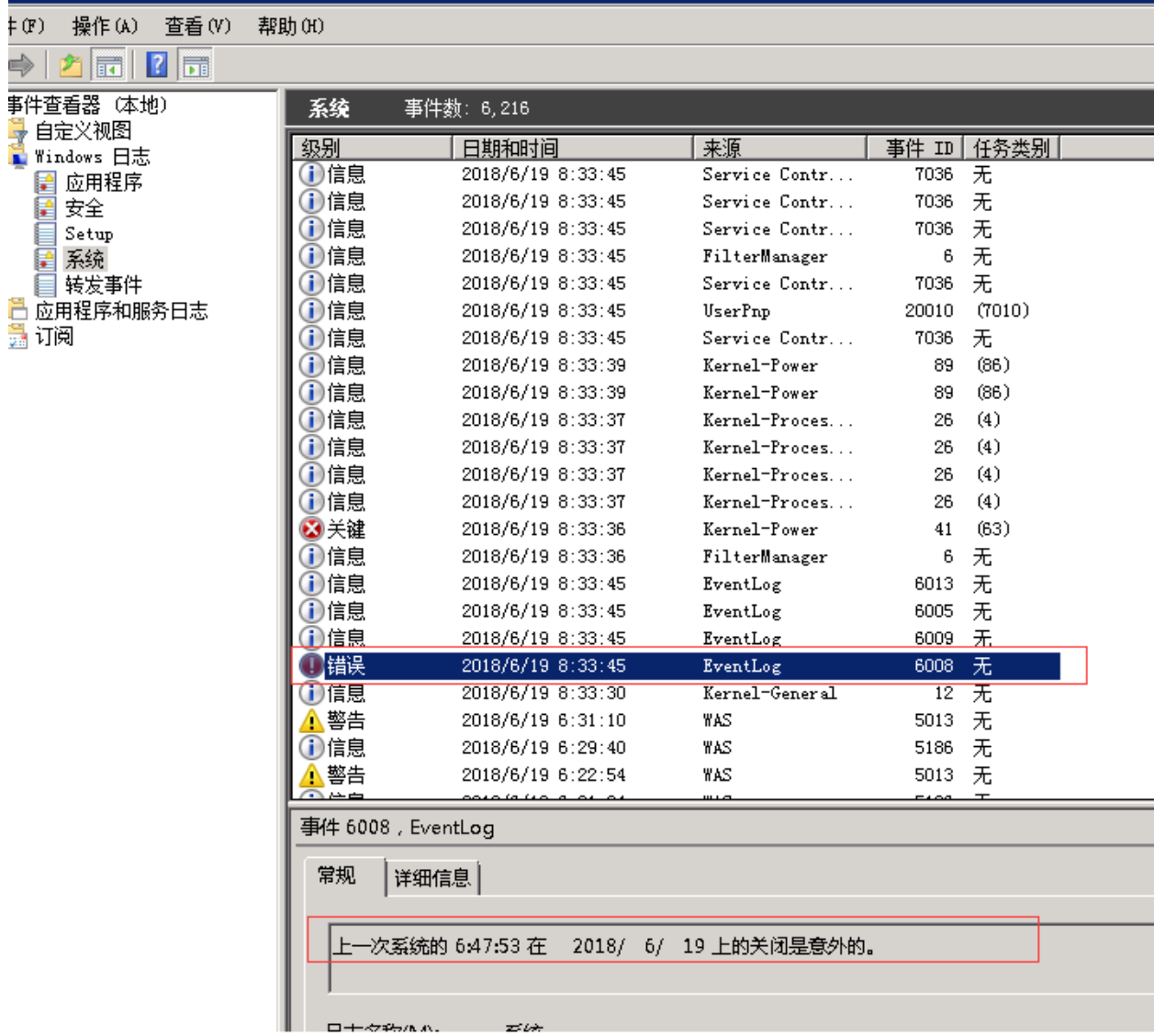Click the forward arrow toolbar icon

pyautogui.click(x=20, y=65)
